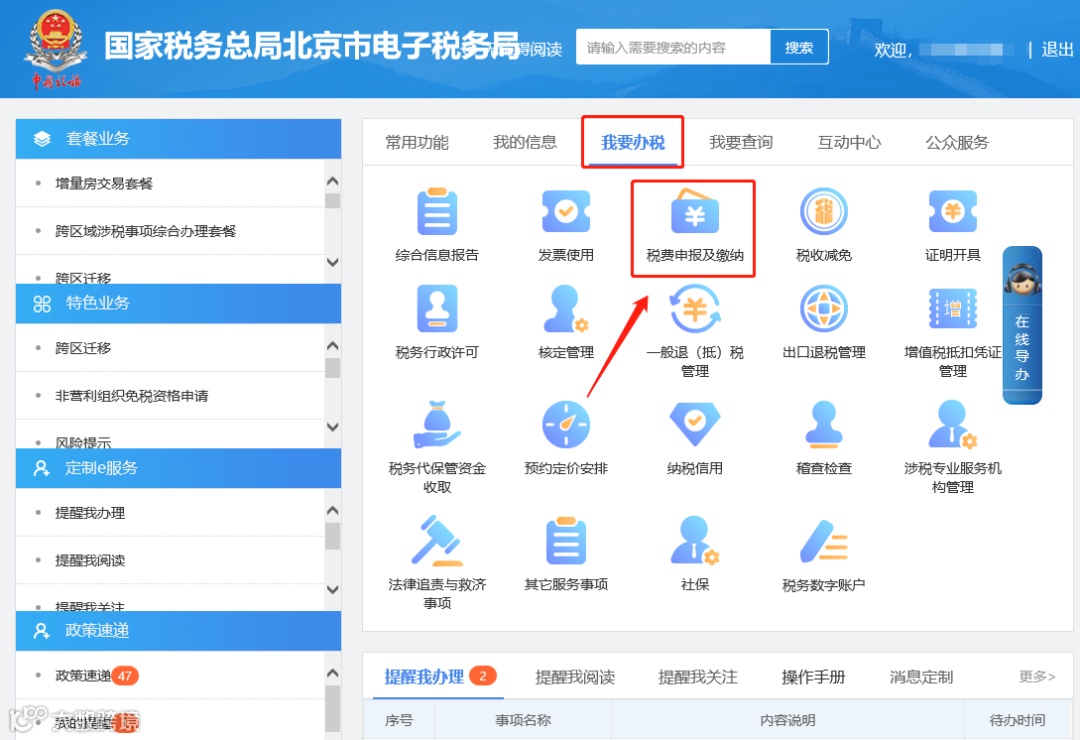Screen dimensions: 1080x740
Task: Click down arrow in 套餐业务 list
Action: [x=333, y=263]
